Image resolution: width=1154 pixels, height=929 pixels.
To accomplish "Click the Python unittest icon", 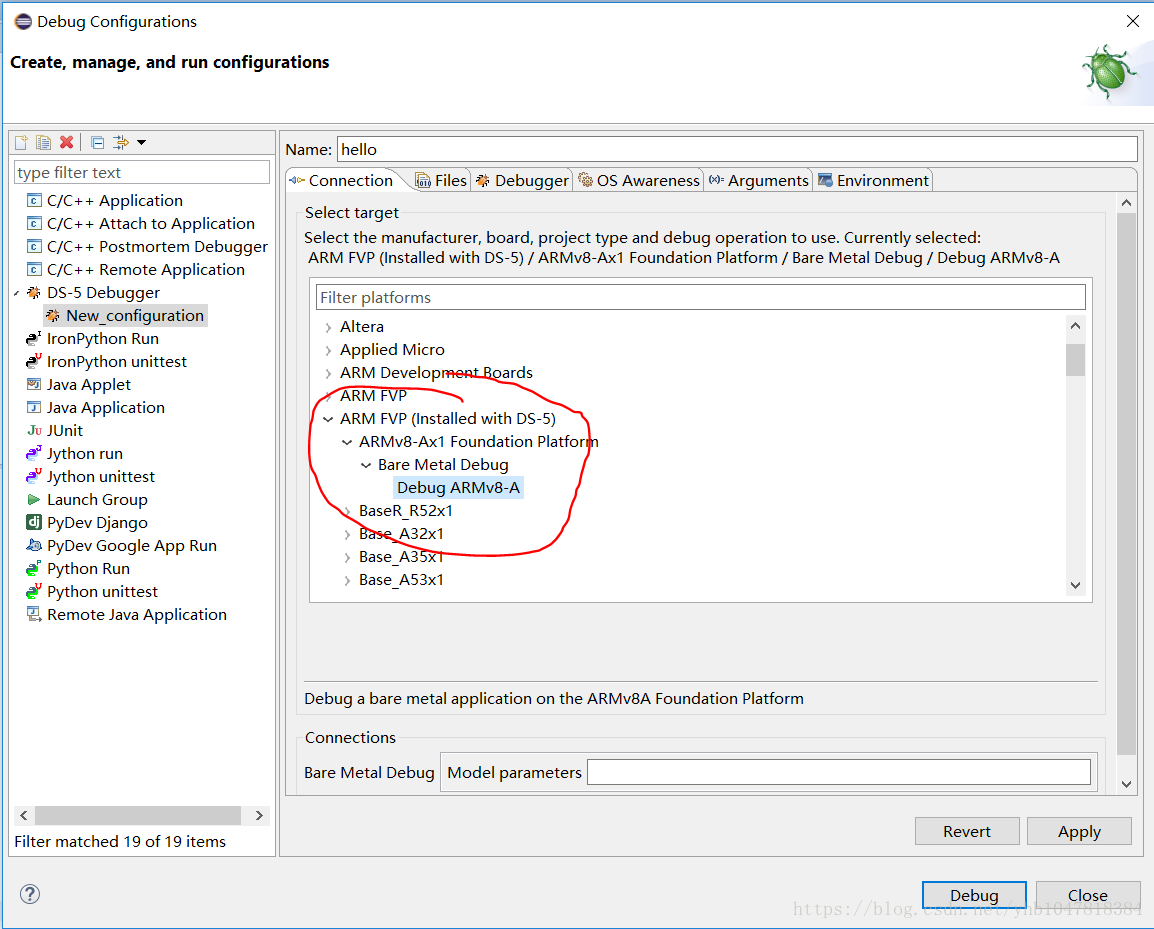I will pos(34,591).
